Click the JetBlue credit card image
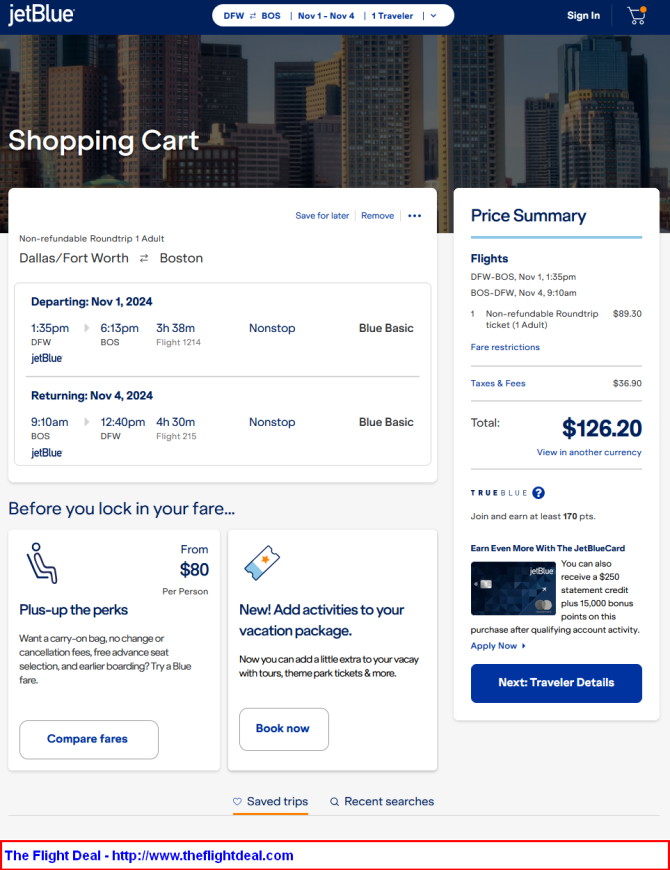Viewport: 670px width, 870px height. [513, 588]
